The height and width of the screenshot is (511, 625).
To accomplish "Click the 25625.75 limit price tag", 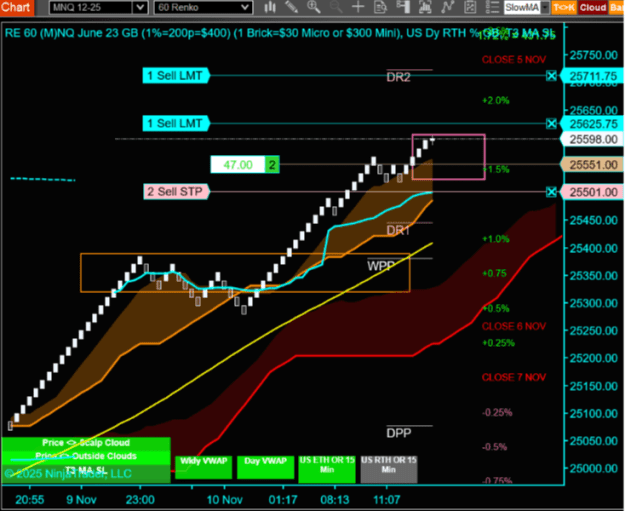I will coord(592,124).
